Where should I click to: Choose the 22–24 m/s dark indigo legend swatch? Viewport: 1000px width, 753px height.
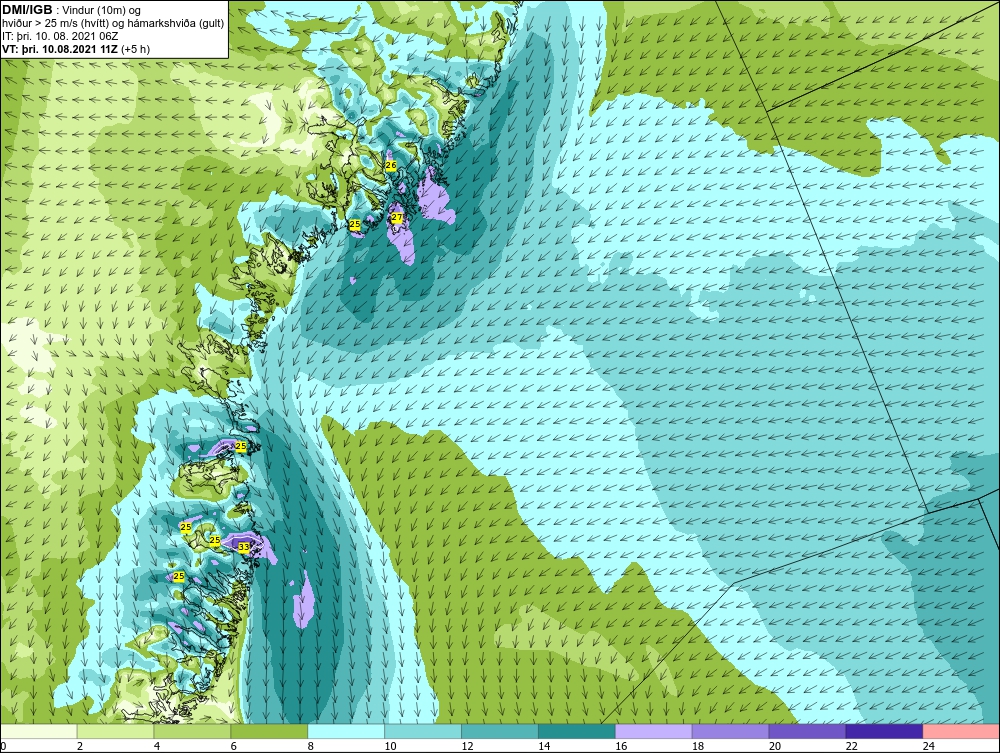[884, 731]
